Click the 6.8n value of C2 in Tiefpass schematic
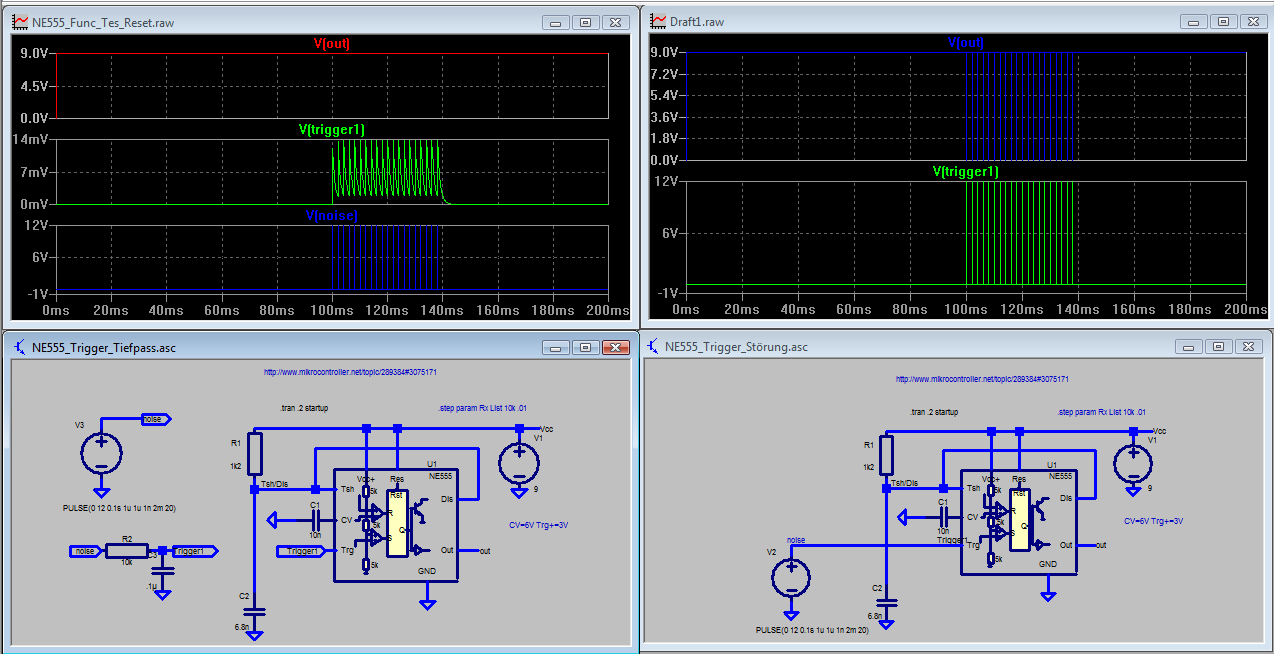The image size is (1274, 654). pos(242,626)
